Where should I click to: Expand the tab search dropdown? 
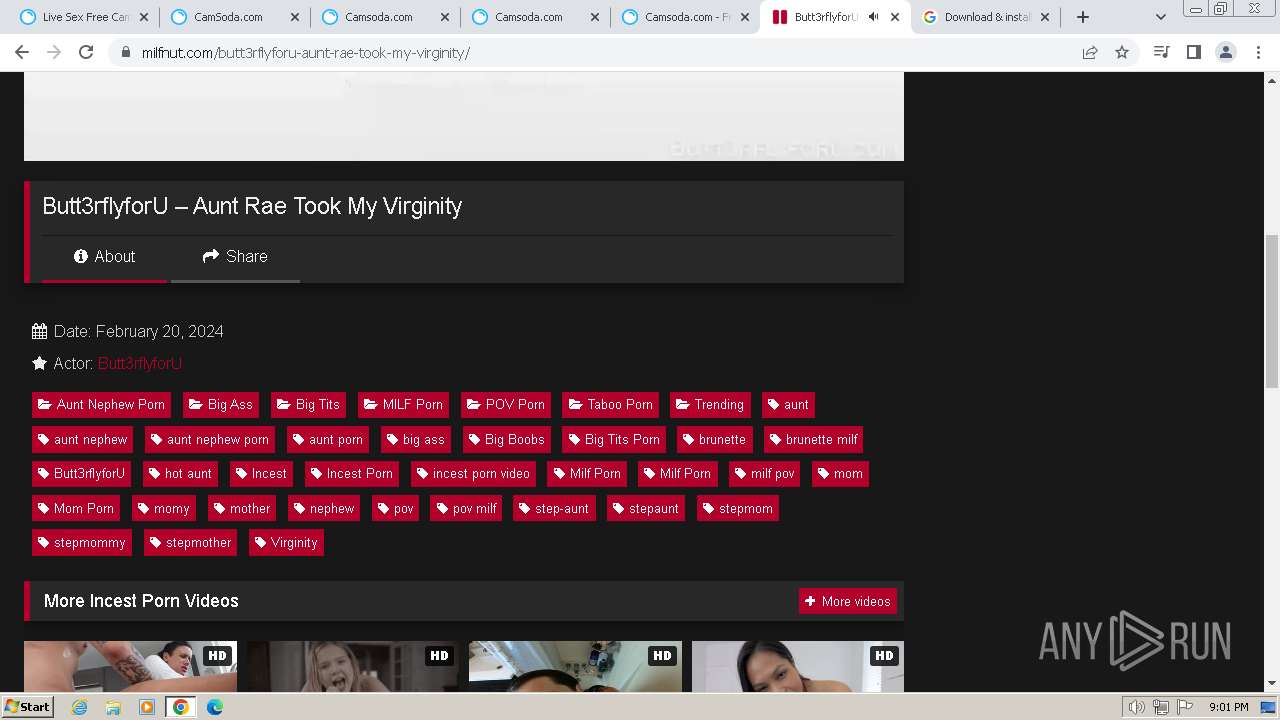point(1161,17)
